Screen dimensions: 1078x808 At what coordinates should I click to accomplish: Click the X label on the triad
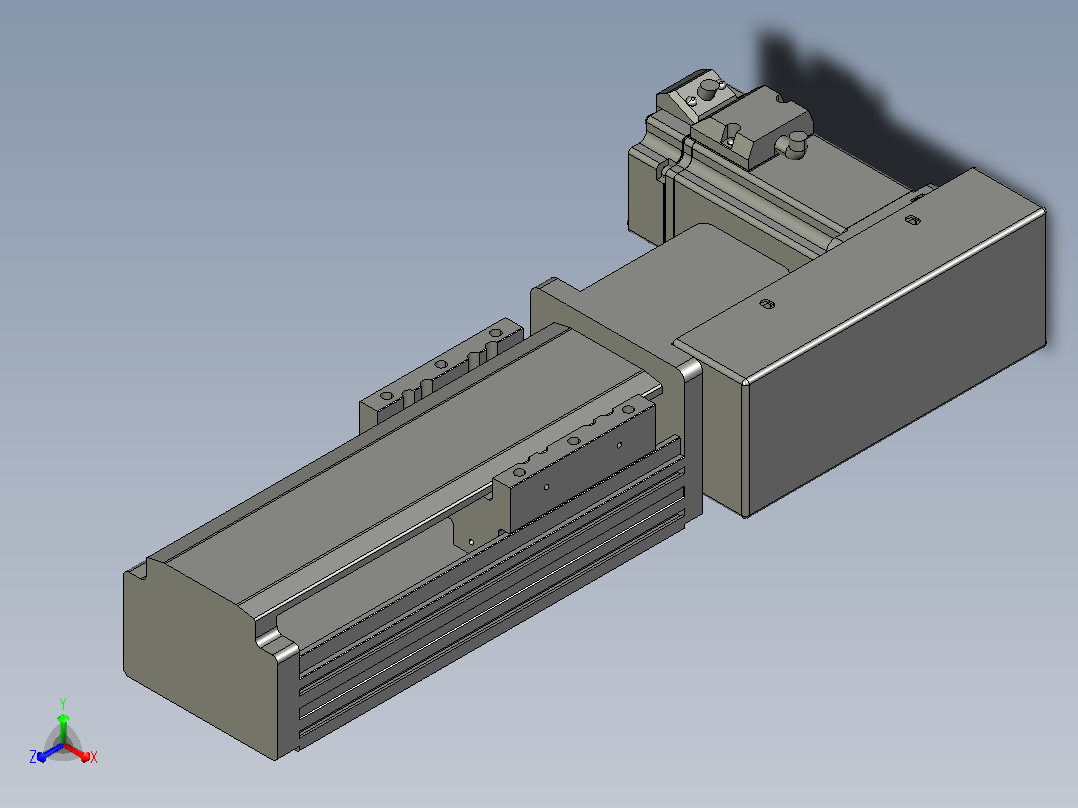tap(94, 757)
